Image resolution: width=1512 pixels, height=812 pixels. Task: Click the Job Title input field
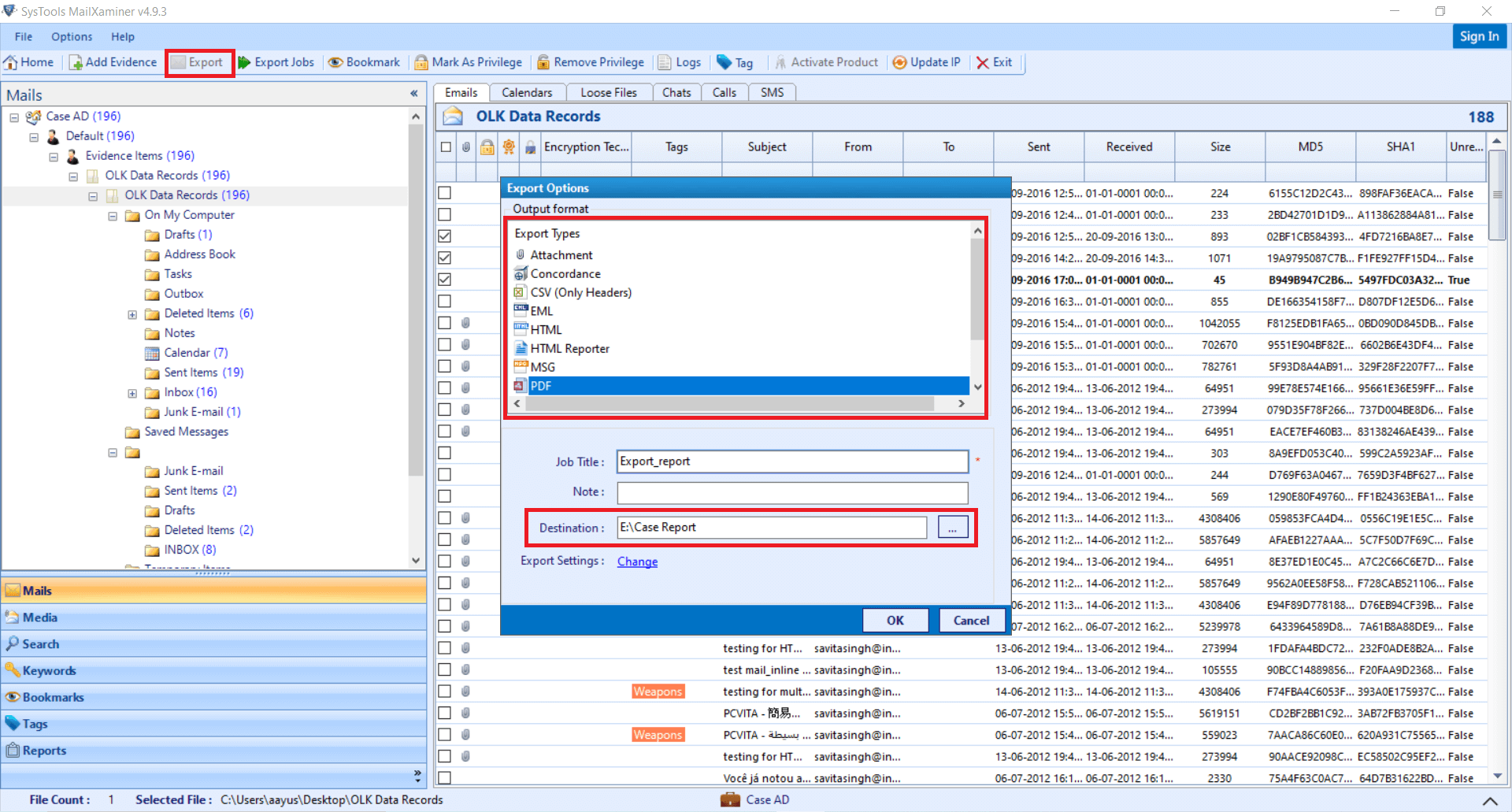[791, 461]
